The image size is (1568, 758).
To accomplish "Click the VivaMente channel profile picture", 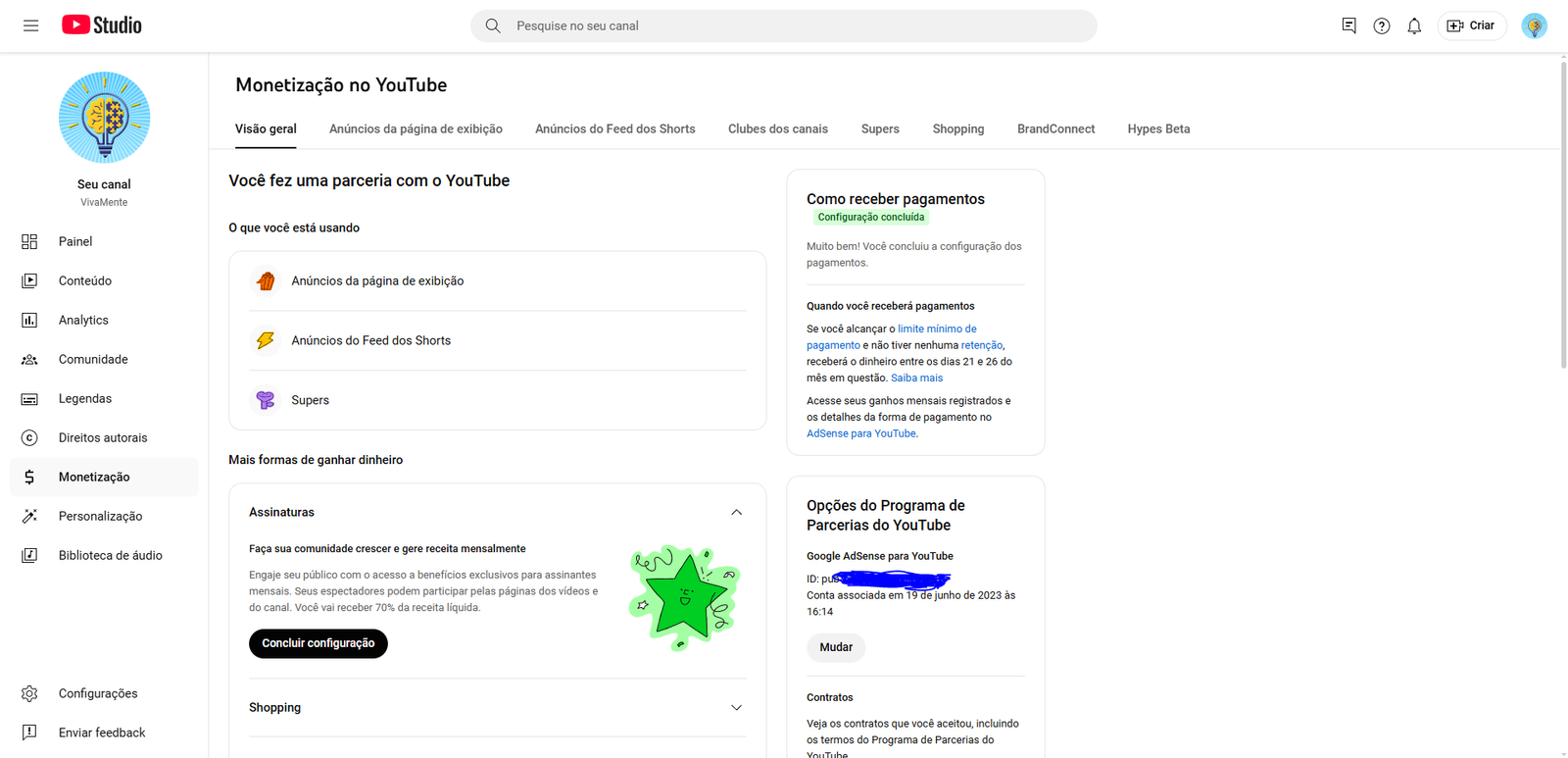I will pyautogui.click(x=104, y=118).
